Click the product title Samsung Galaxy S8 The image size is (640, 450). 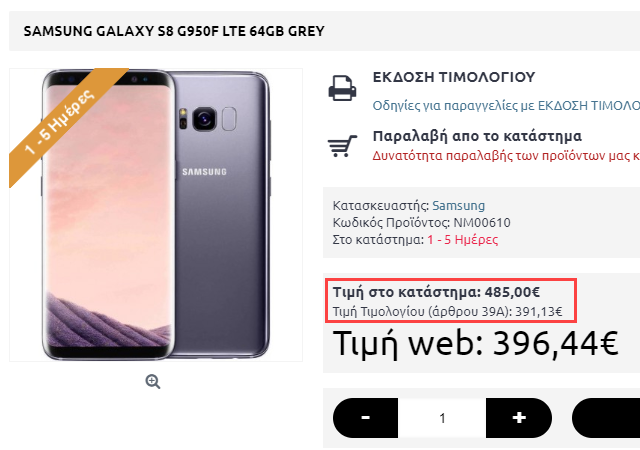[x=174, y=31]
